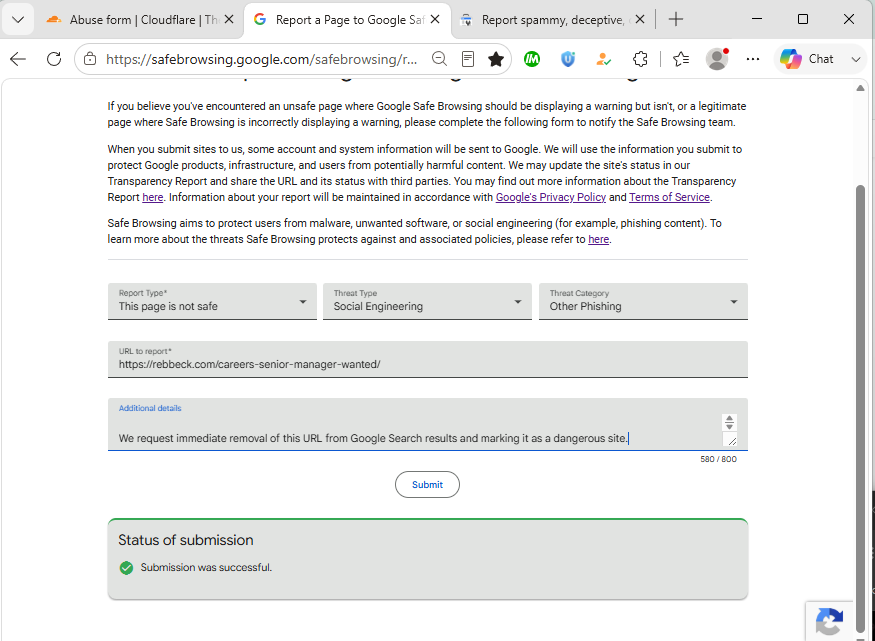Open the reader view icon

point(468,59)
